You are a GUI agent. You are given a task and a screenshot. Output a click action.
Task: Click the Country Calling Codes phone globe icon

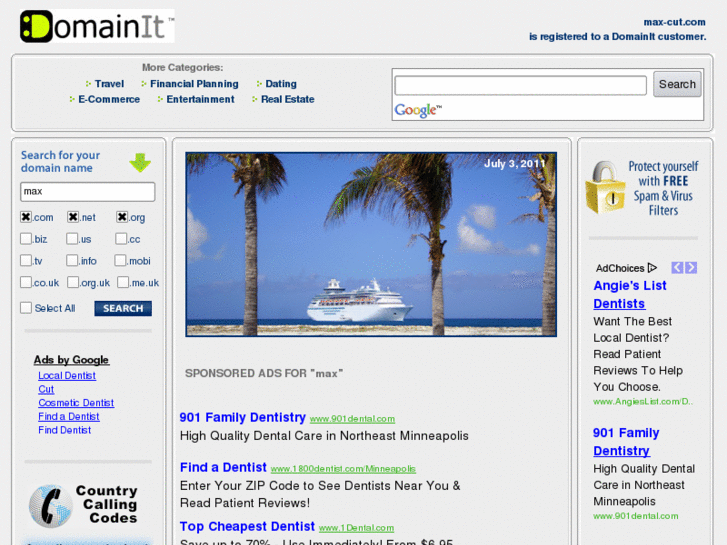tap(51, 506)
